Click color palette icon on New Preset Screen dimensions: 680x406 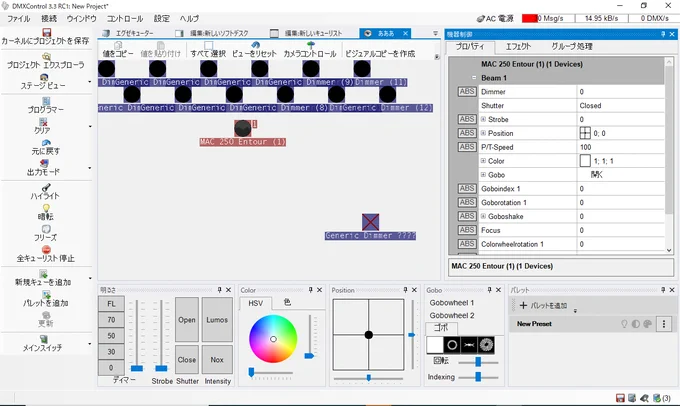point(647,324)
